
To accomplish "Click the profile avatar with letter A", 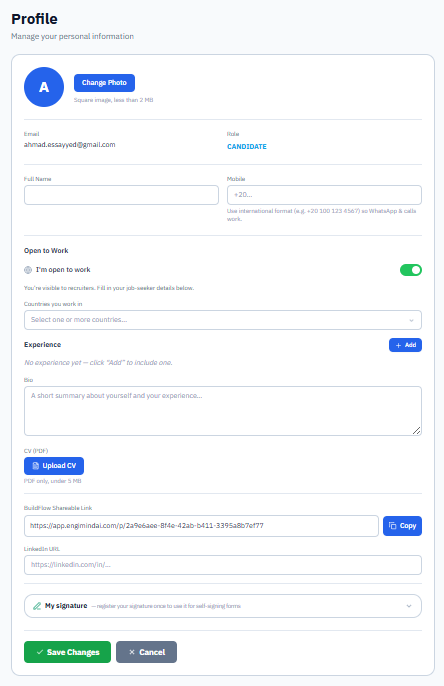I will [x=44, y=87].
